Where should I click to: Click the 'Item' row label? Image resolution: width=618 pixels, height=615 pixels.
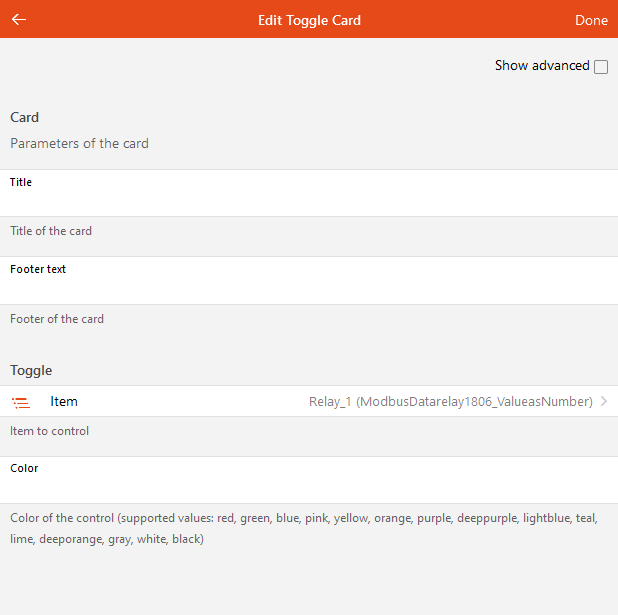tap(64, 402)
